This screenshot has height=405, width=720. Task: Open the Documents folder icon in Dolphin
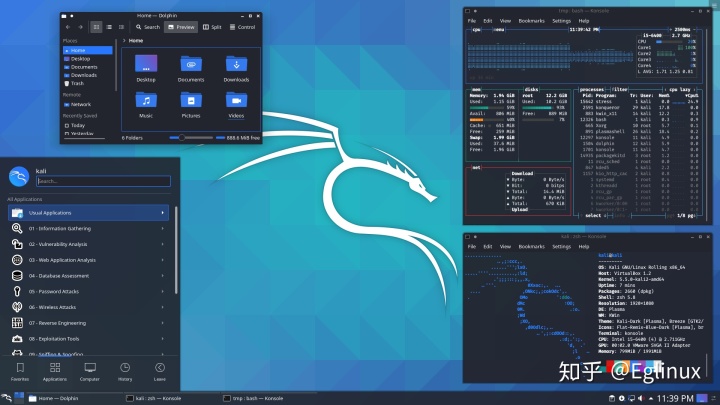(x=191, y=68)
